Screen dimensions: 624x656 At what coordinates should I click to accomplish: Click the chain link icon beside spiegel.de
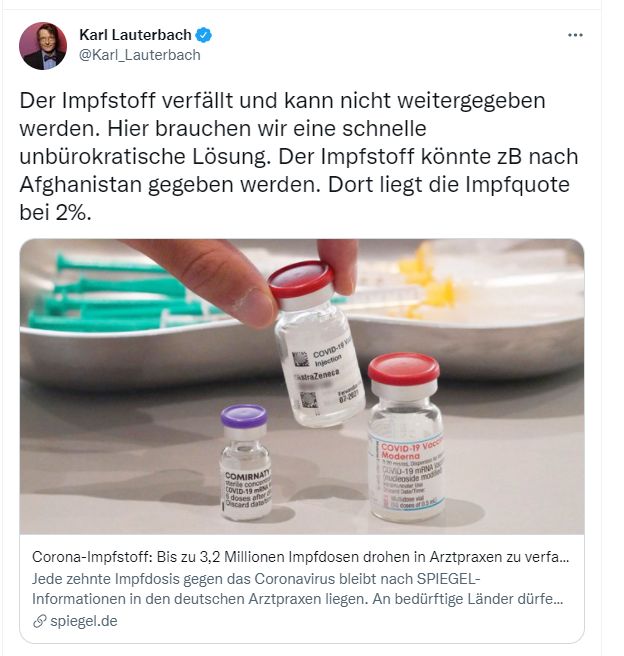39,621
